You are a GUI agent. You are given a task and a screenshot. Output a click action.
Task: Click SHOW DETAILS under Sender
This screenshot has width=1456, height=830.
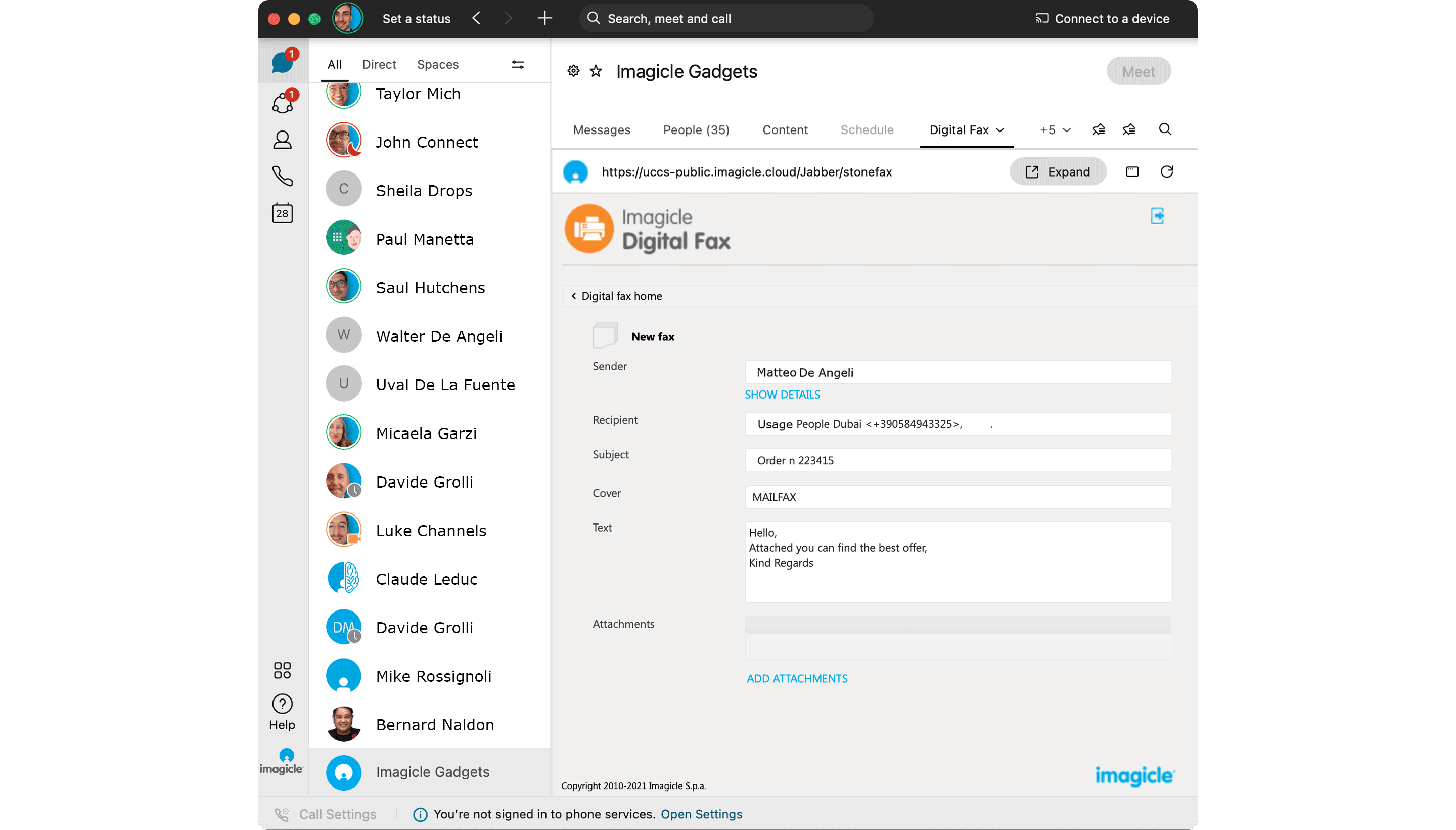coord(782,395)
